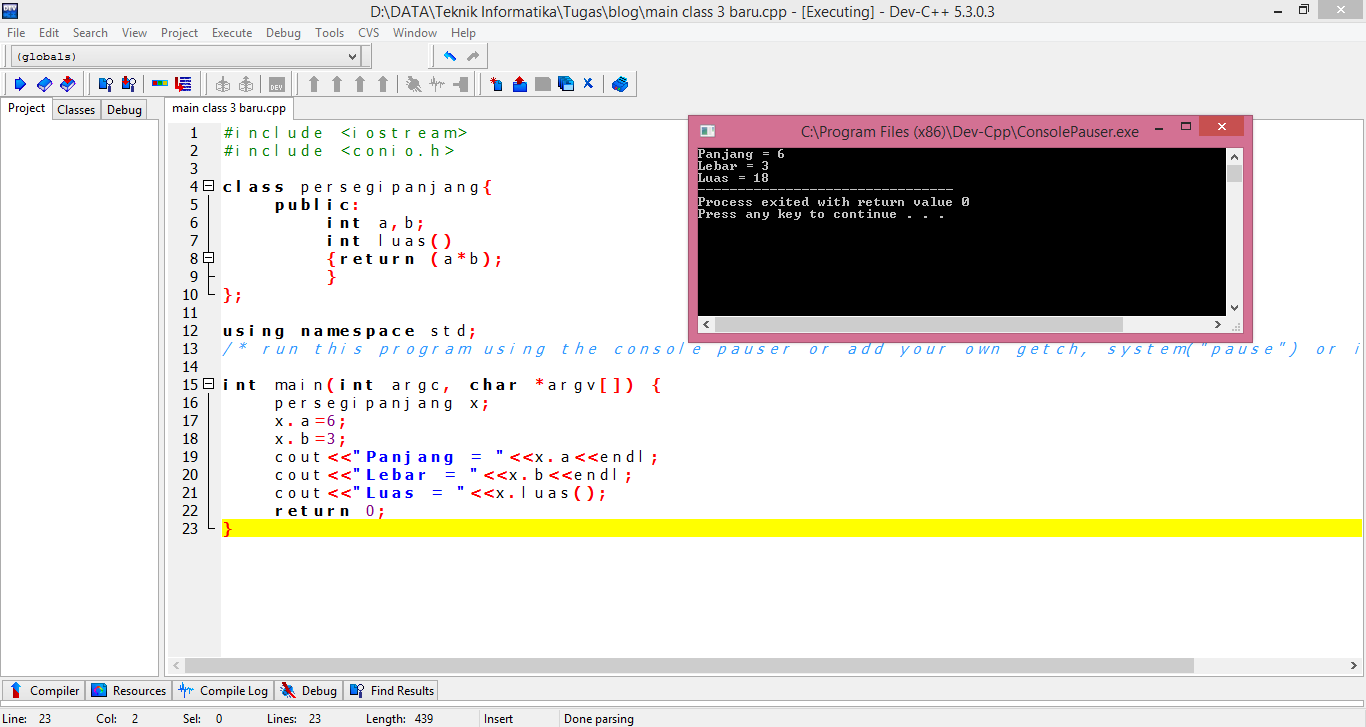Click the editor horizontal scrollbar thumb
Image resolution: width=1366 pixels, height=727 pixels.
pos(689,665)
